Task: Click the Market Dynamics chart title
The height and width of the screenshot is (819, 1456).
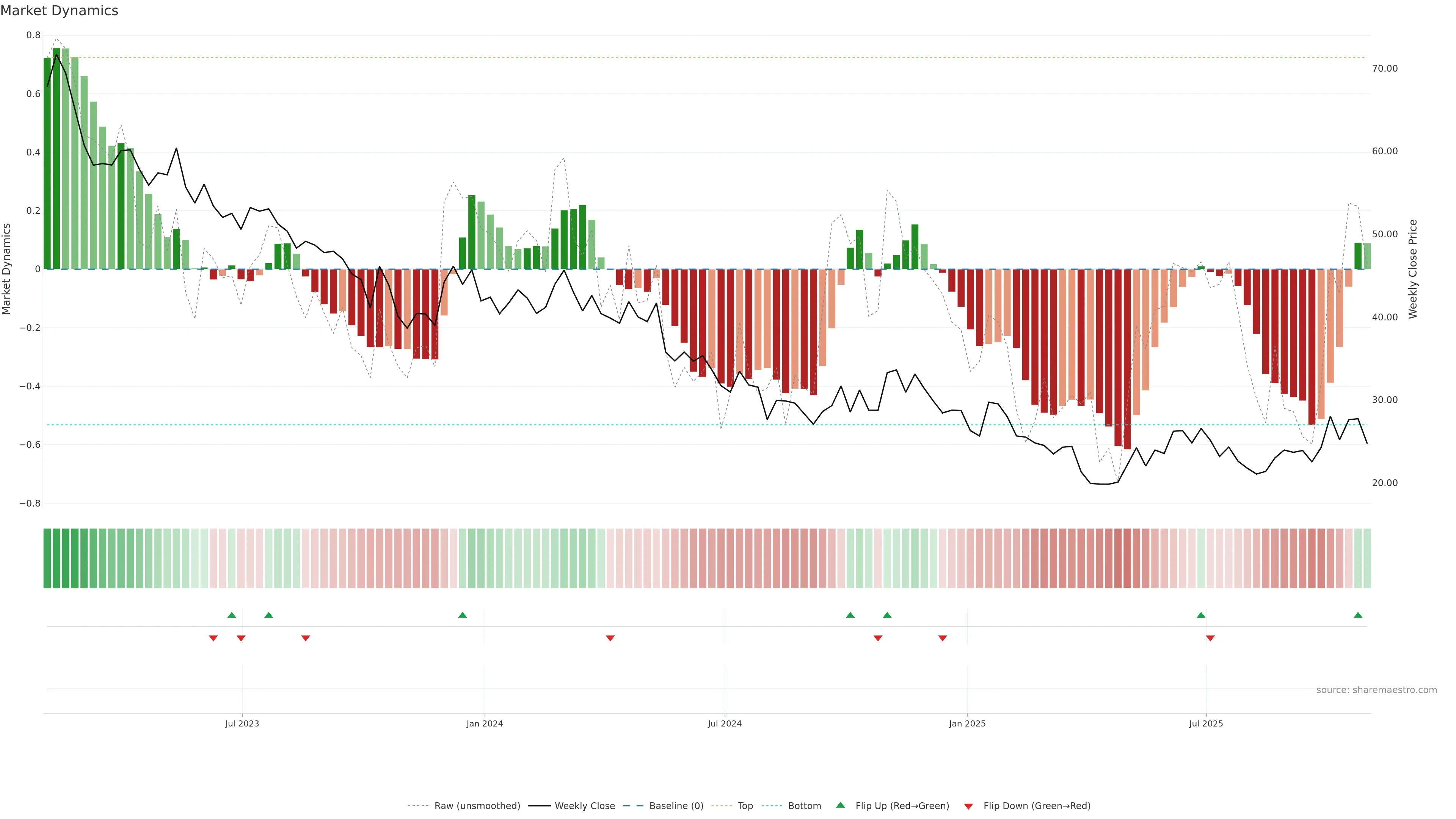Action: [60, 11]
